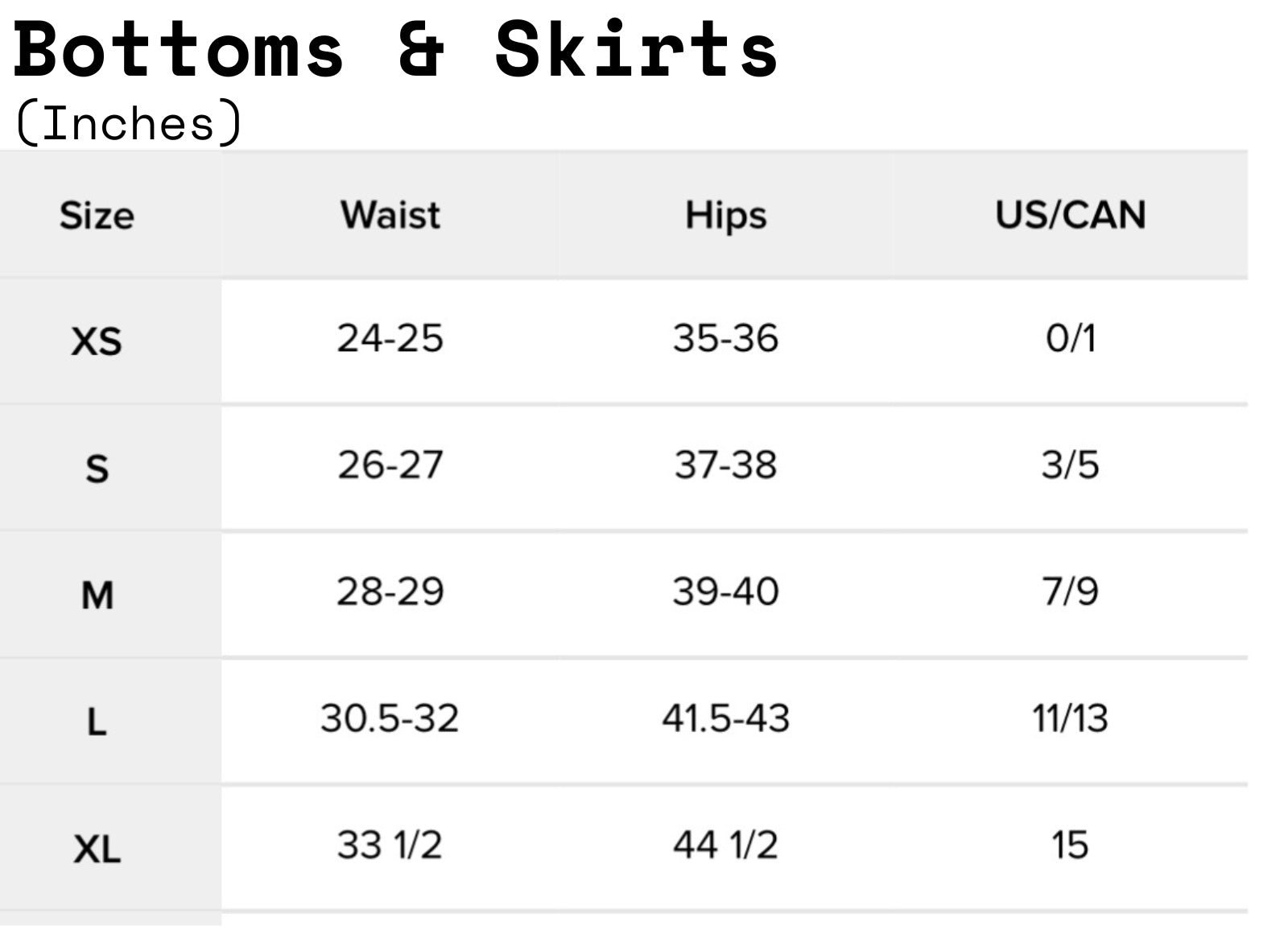Click the US/CAN column header
The height and width of the screenshot is (930, 1288).
pos(1070,216)
